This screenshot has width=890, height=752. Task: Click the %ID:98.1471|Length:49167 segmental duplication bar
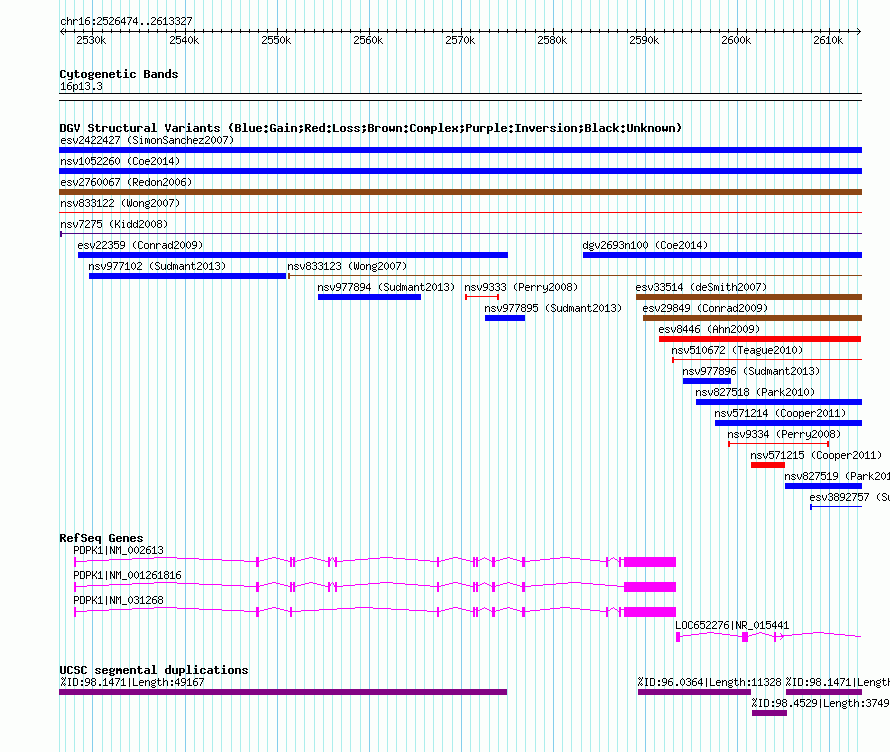coord(283,692)
